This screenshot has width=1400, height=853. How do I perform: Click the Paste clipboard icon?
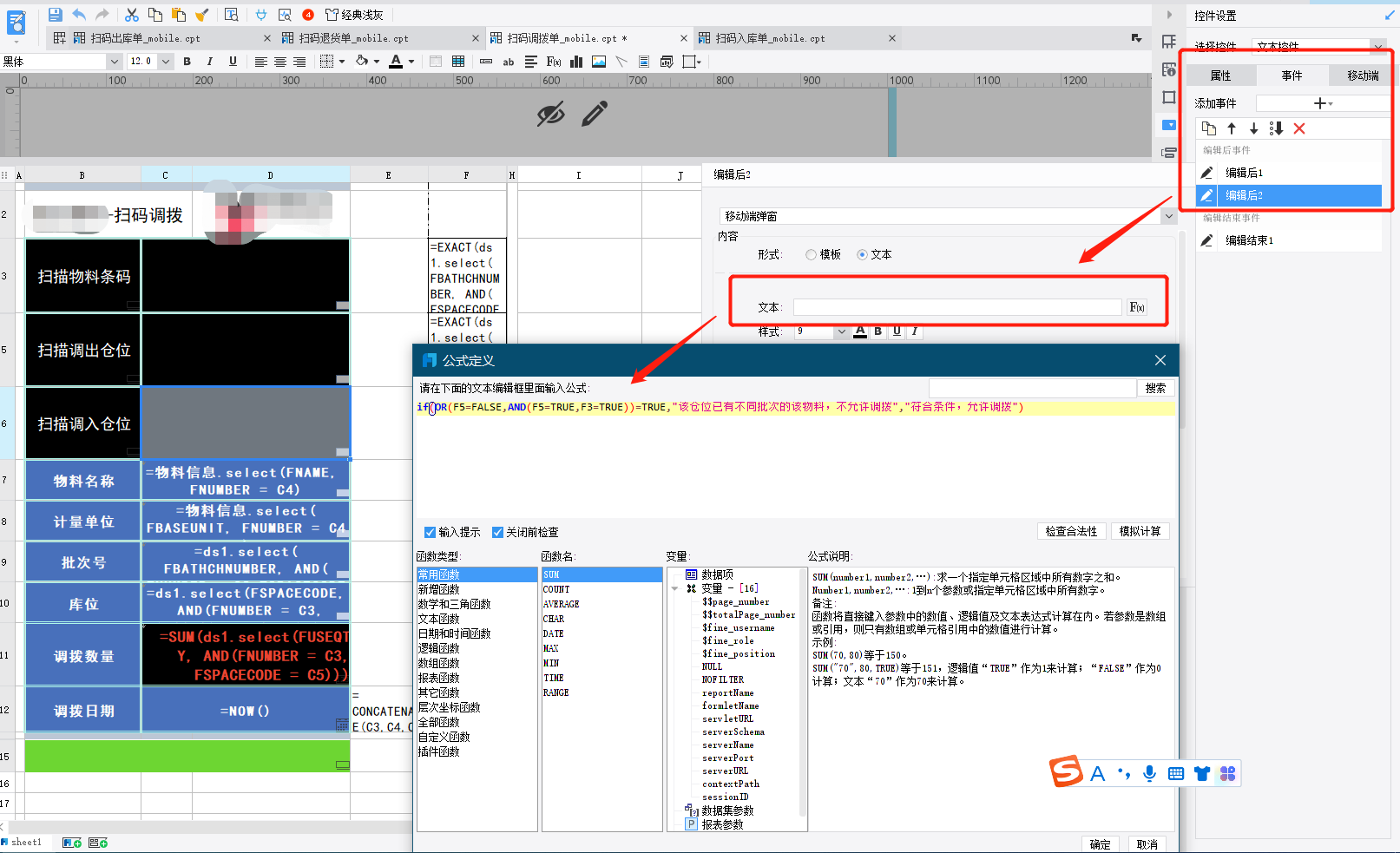pos(179,15)
